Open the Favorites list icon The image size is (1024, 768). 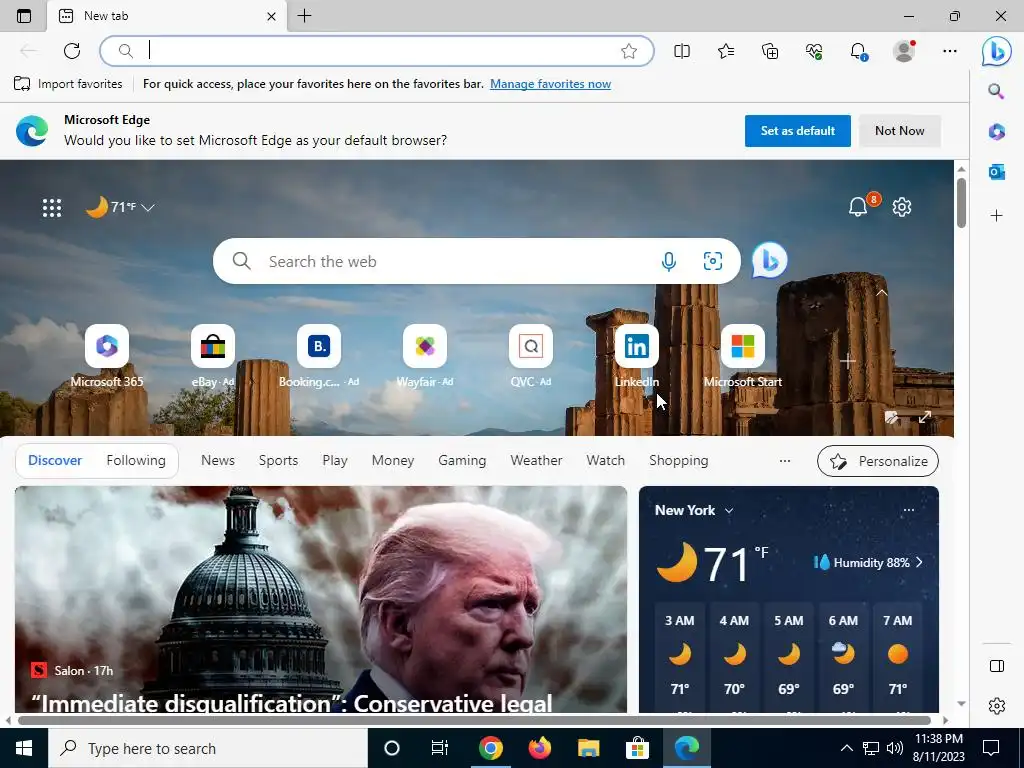726,51
